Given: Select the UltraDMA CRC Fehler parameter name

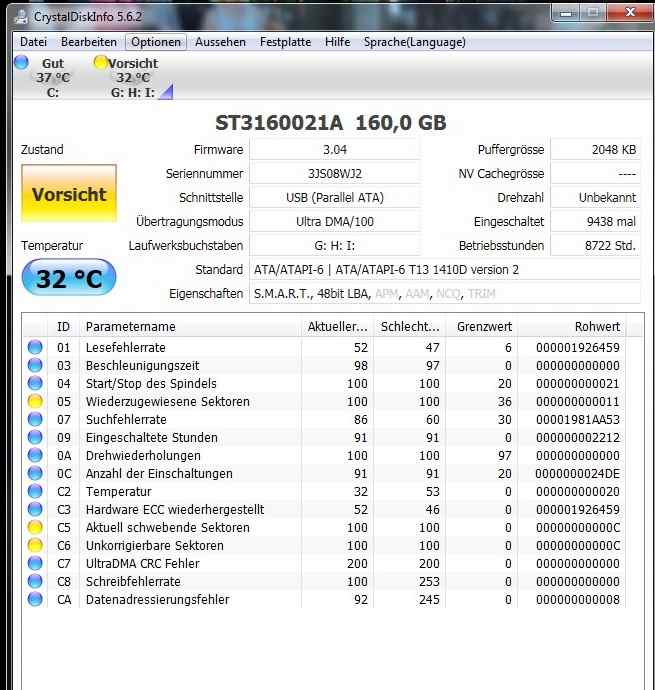Looking at the screenshot, I should click(143, 564).
